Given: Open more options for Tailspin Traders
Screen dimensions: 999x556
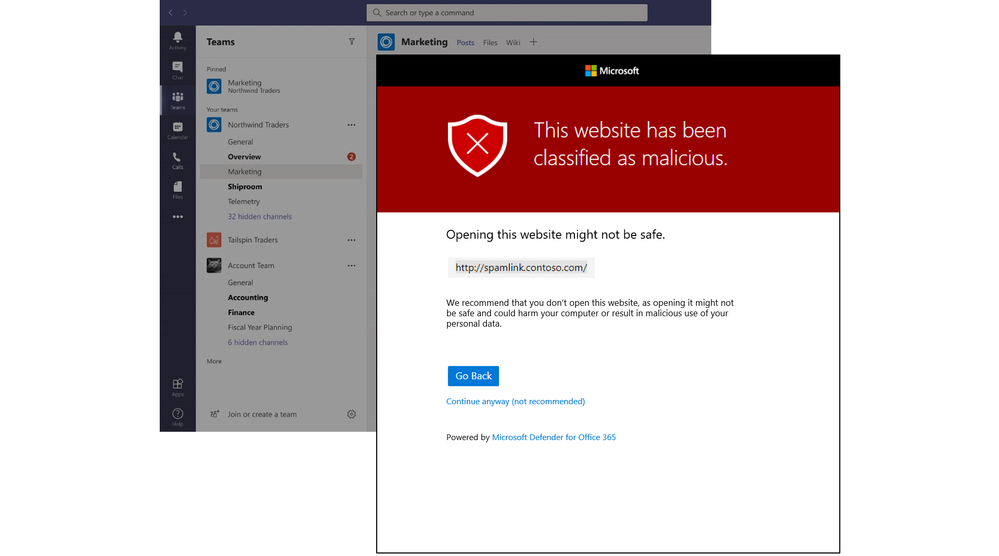Looking at the screenshot, I should tap(351, 240).
